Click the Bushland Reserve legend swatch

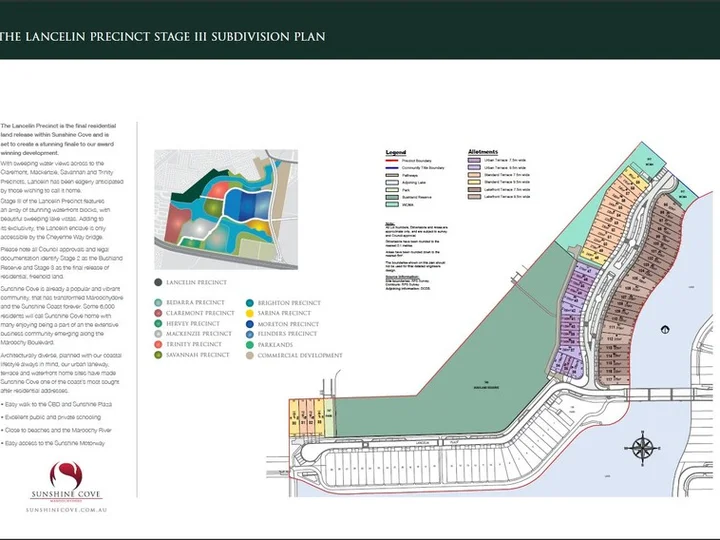pyautogui.click(x=392, y=197)
